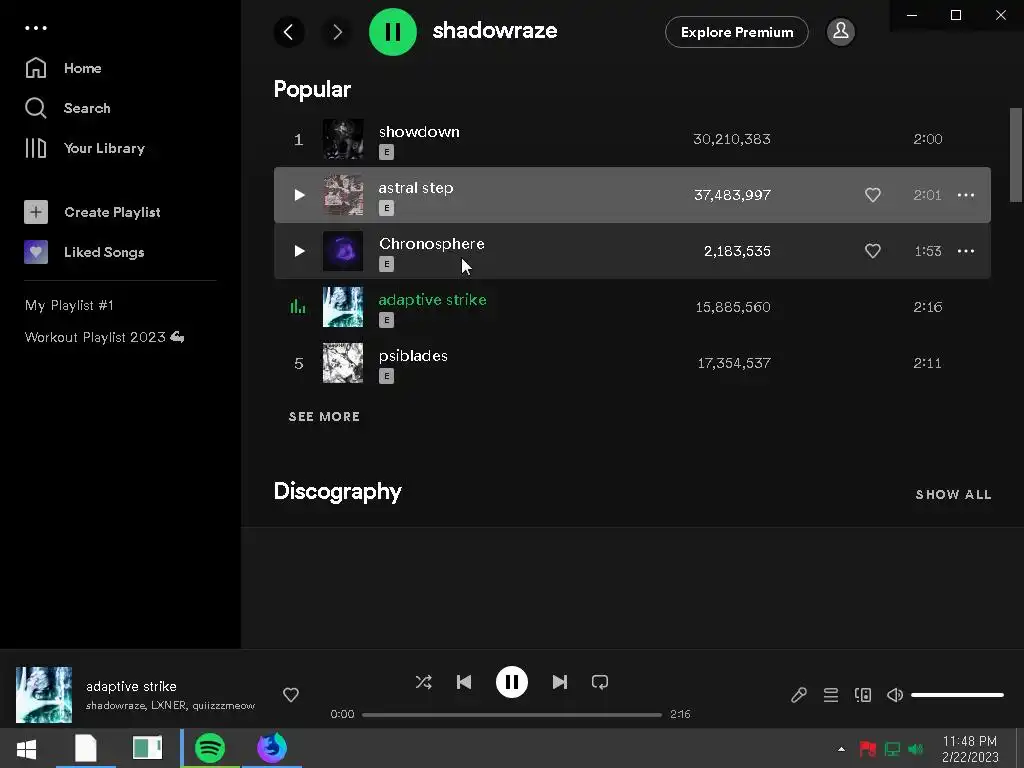Pause using the green header button

click(392, 31)
